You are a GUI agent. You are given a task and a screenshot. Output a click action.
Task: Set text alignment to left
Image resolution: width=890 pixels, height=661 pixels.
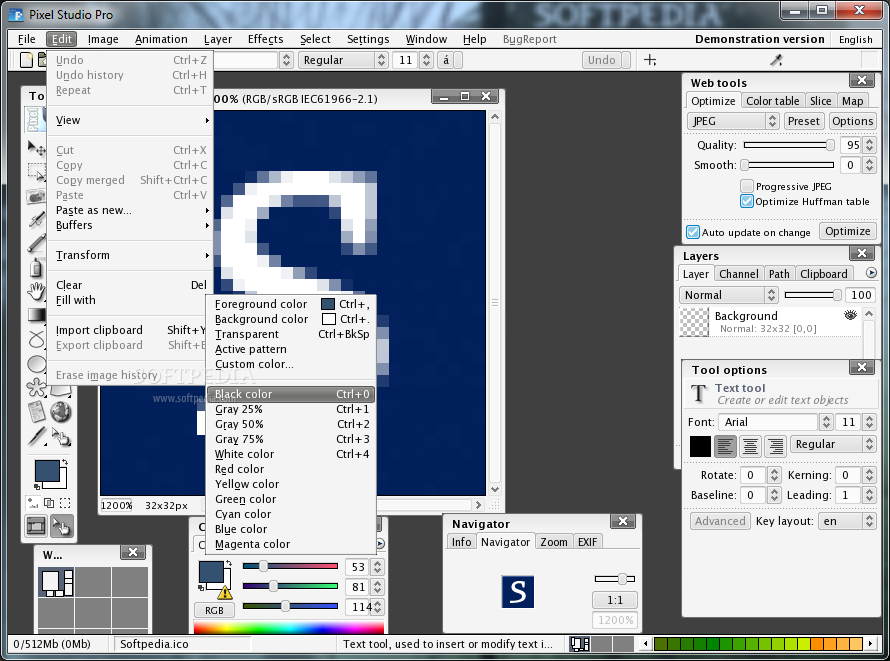725,447
